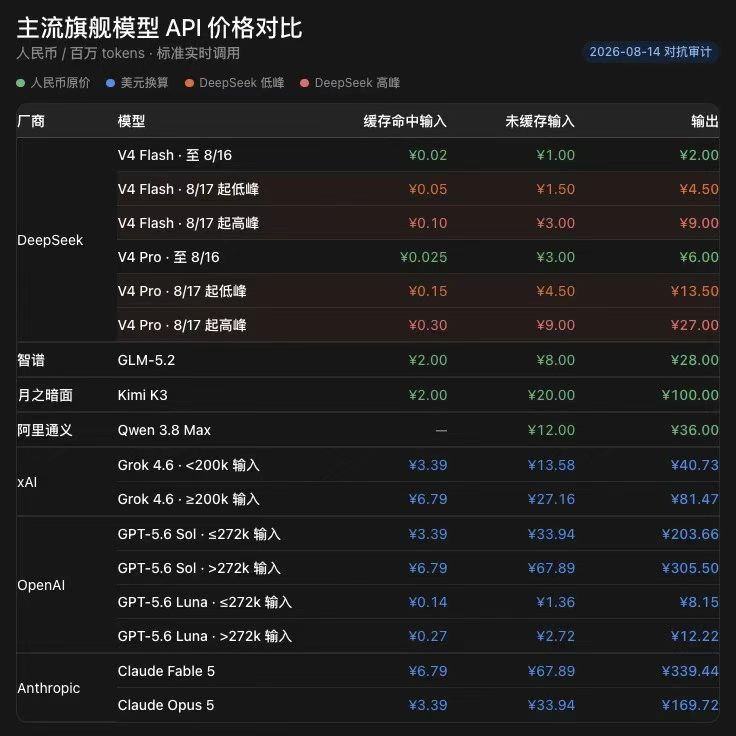This screenshot has width=736, height=736.
Task: Click the DeepSeek 高峰 legend label
Action: 357,83
